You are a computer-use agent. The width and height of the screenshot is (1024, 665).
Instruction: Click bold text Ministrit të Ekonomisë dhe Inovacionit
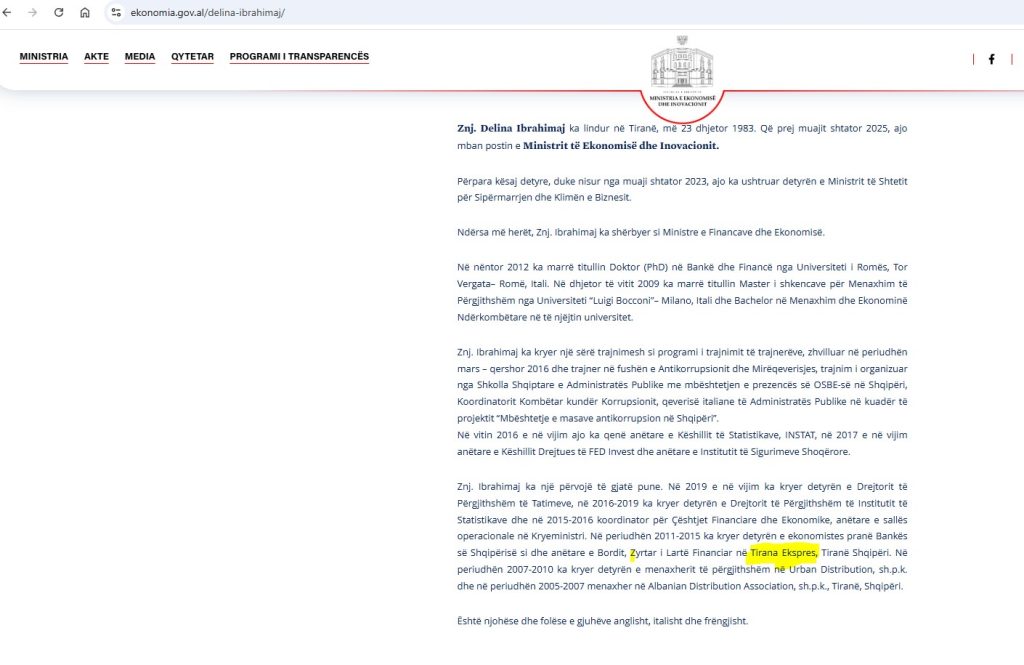pos(620,146)
